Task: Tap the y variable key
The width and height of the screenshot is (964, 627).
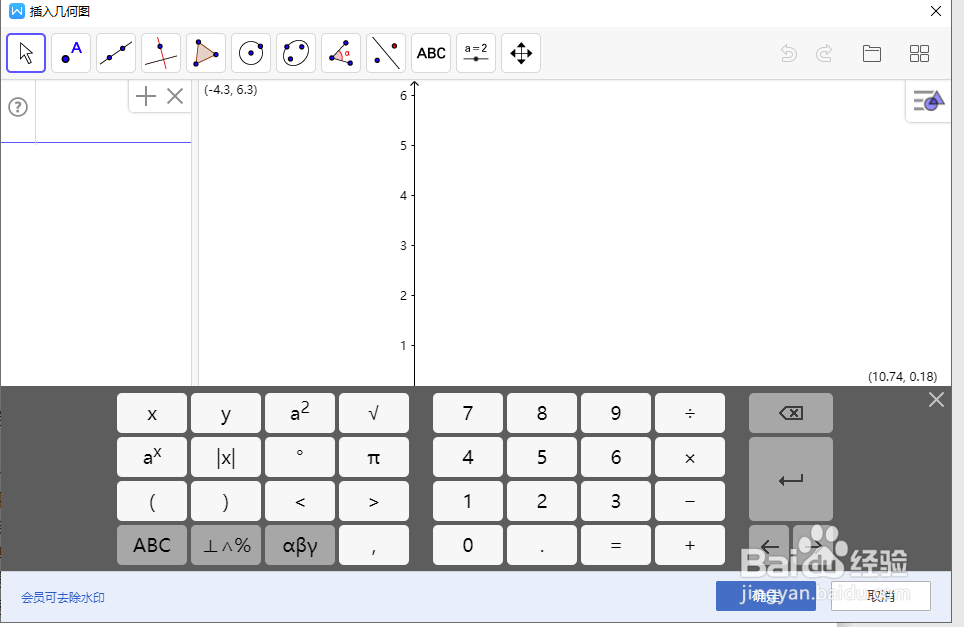Action: point(226,413)
